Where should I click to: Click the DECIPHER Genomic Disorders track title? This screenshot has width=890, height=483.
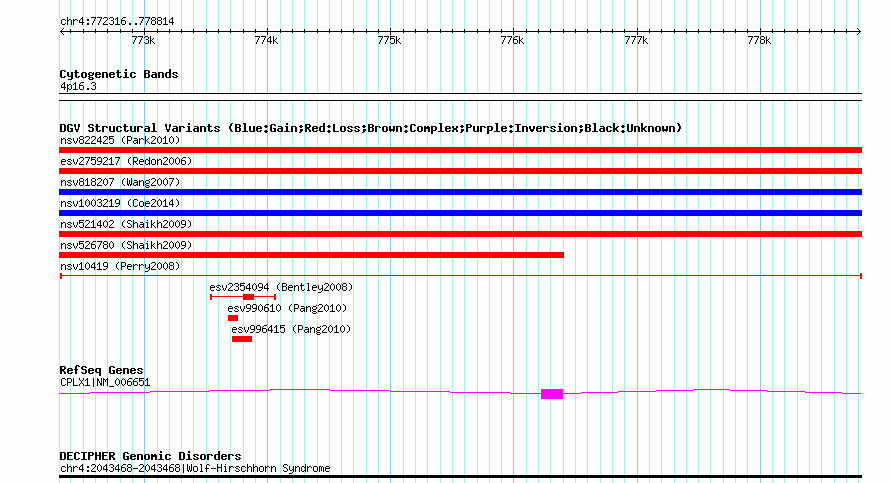[150, 456]
